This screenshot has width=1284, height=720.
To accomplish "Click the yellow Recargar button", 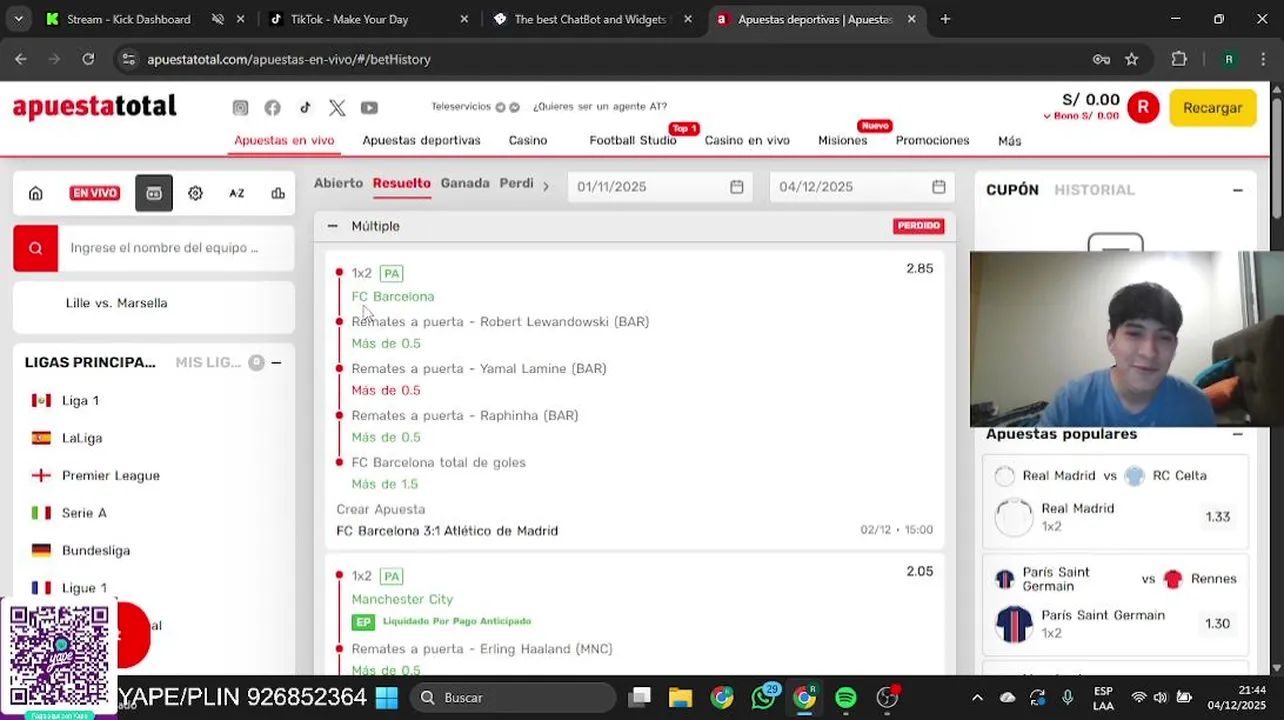I will pos(1212,108).
